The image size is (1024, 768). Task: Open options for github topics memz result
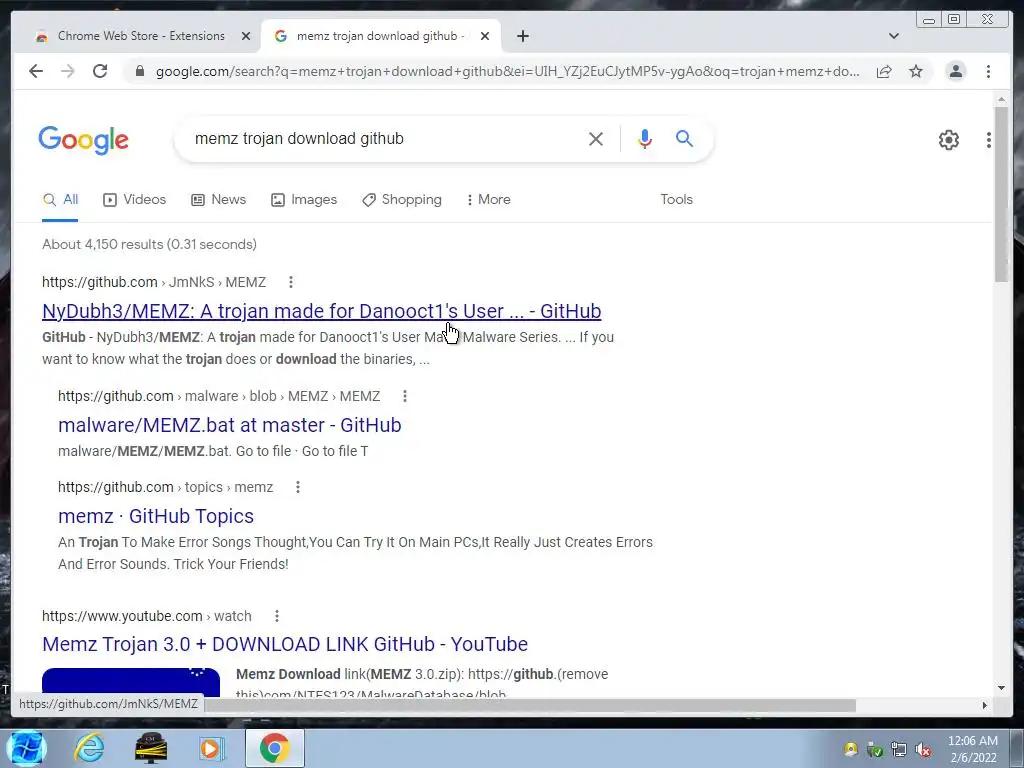click(298, 487)
